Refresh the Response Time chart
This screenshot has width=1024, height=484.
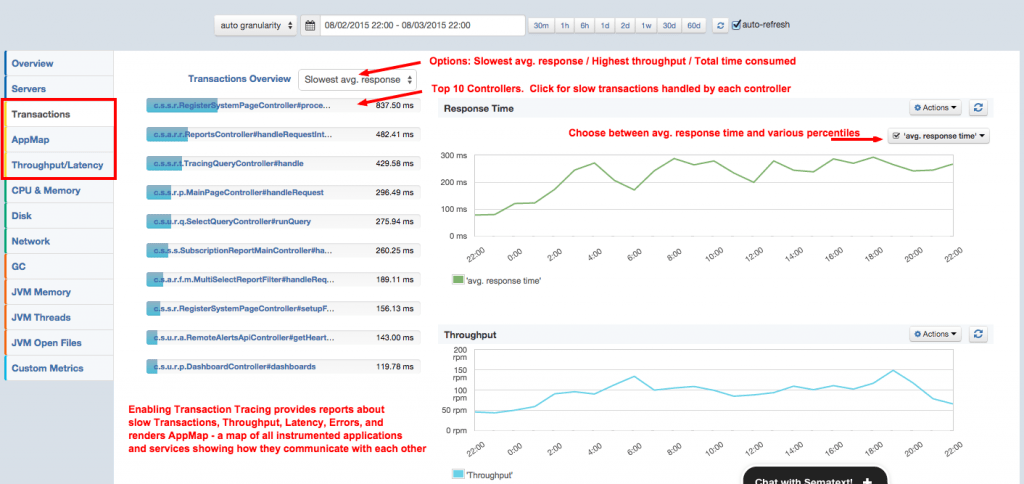click(979, 108)
